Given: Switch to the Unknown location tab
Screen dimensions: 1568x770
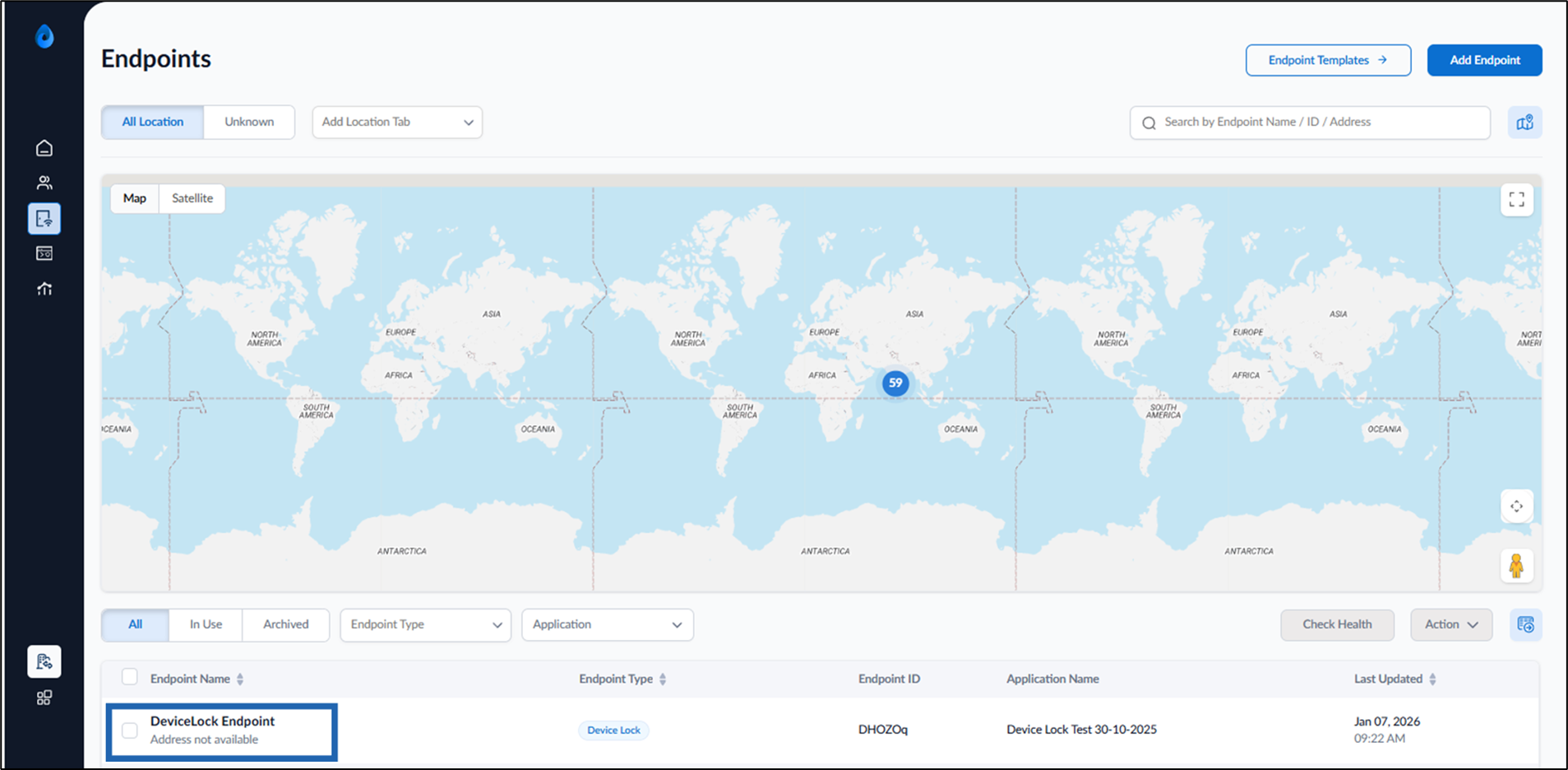Looking at the screenshot, I should [x=249, y=122].
